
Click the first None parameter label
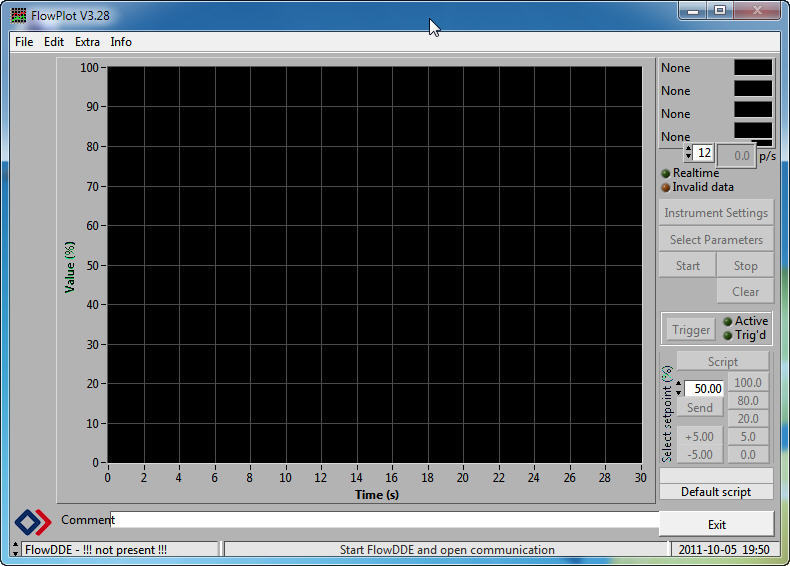point(676,68)
